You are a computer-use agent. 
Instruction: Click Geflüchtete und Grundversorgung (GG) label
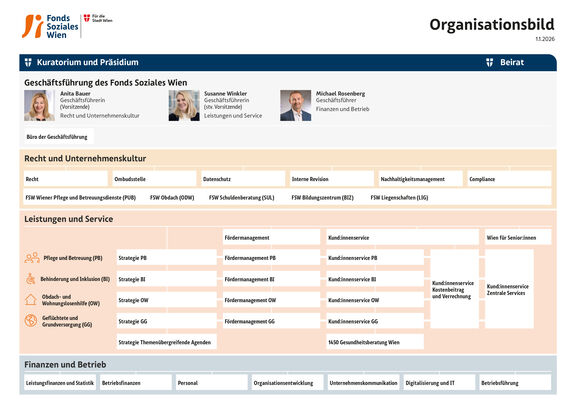coord(67,321)
